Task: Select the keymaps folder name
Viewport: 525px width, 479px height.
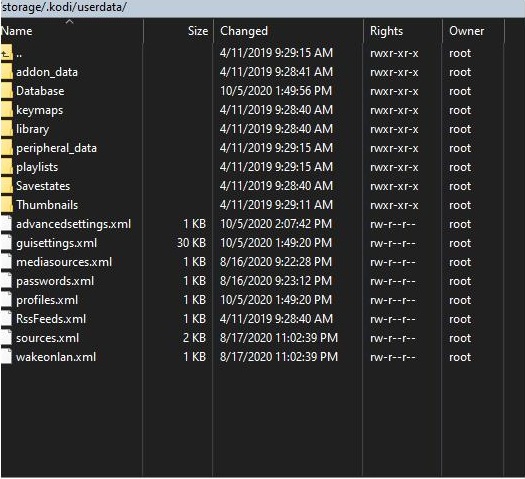Action: (40, 110)
